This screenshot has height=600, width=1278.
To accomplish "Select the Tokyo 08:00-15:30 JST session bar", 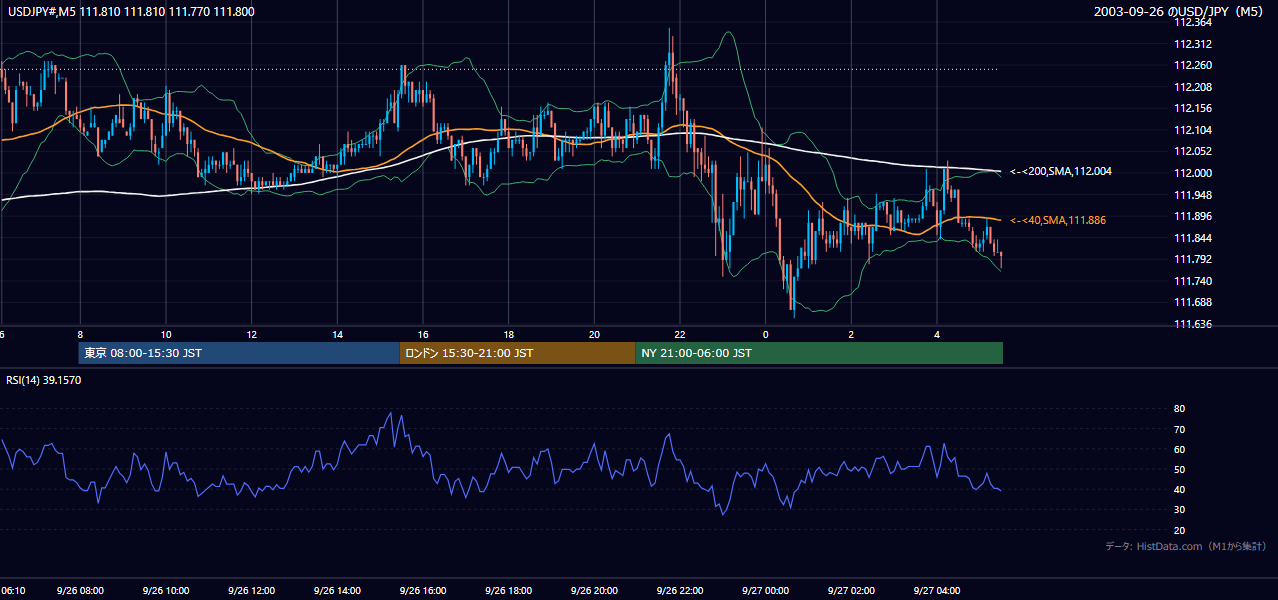I will (239, 353).
